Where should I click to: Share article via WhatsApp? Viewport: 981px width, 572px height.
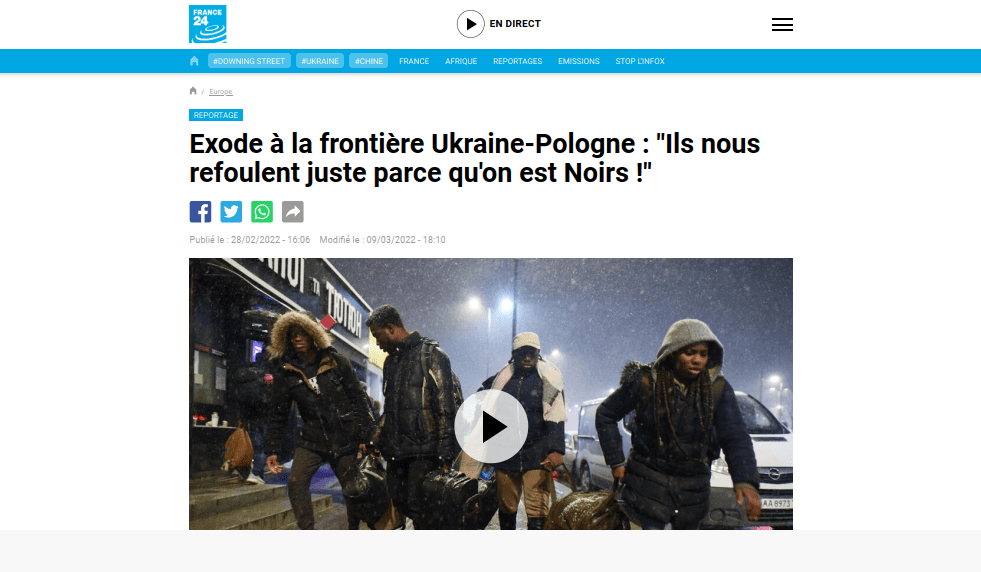pyautogui.click(x=262, y=212)
